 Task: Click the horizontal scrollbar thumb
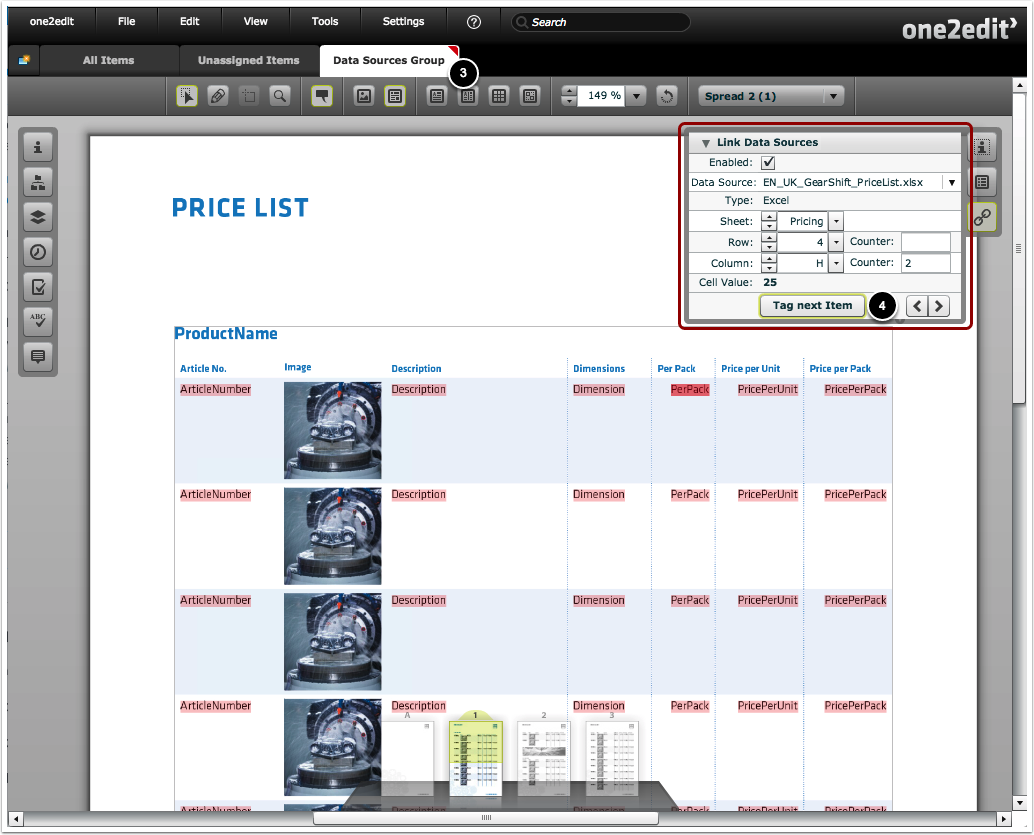coord(486,819)
